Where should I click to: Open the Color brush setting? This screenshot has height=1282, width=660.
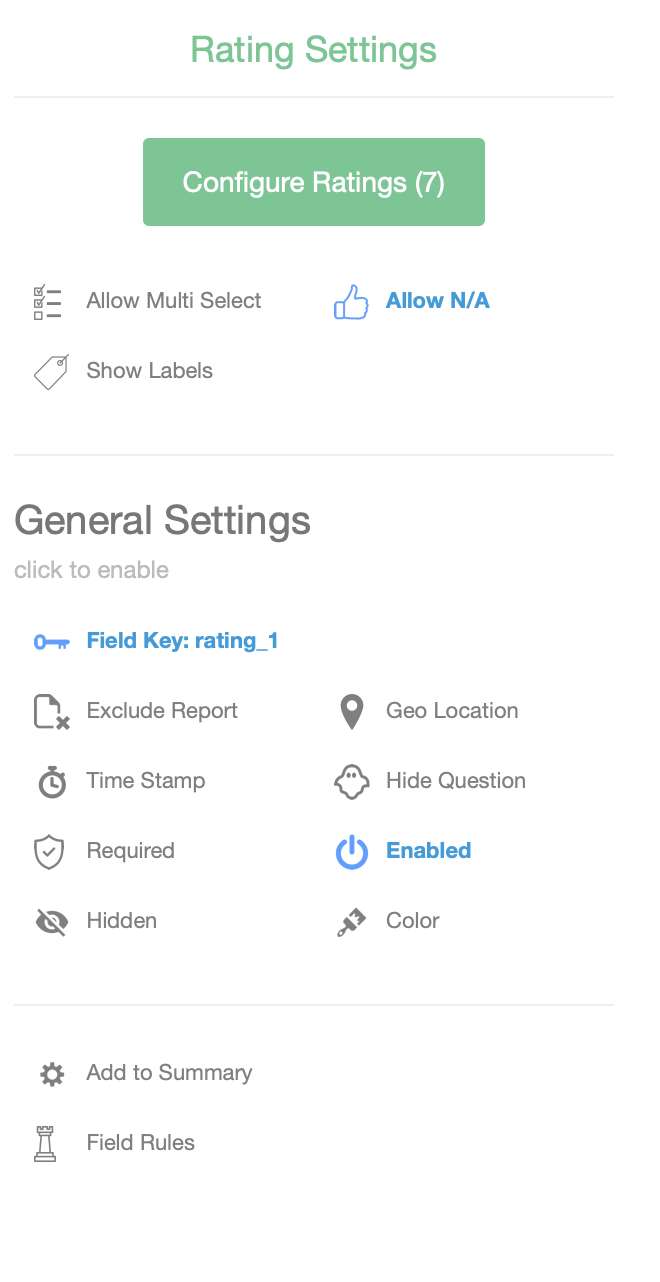(412, 921)
